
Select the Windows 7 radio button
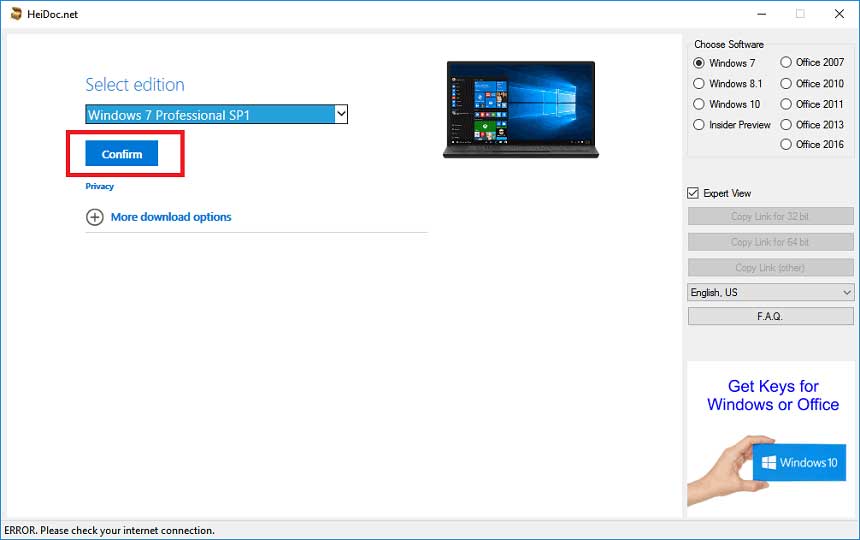[x=699, y=63]
